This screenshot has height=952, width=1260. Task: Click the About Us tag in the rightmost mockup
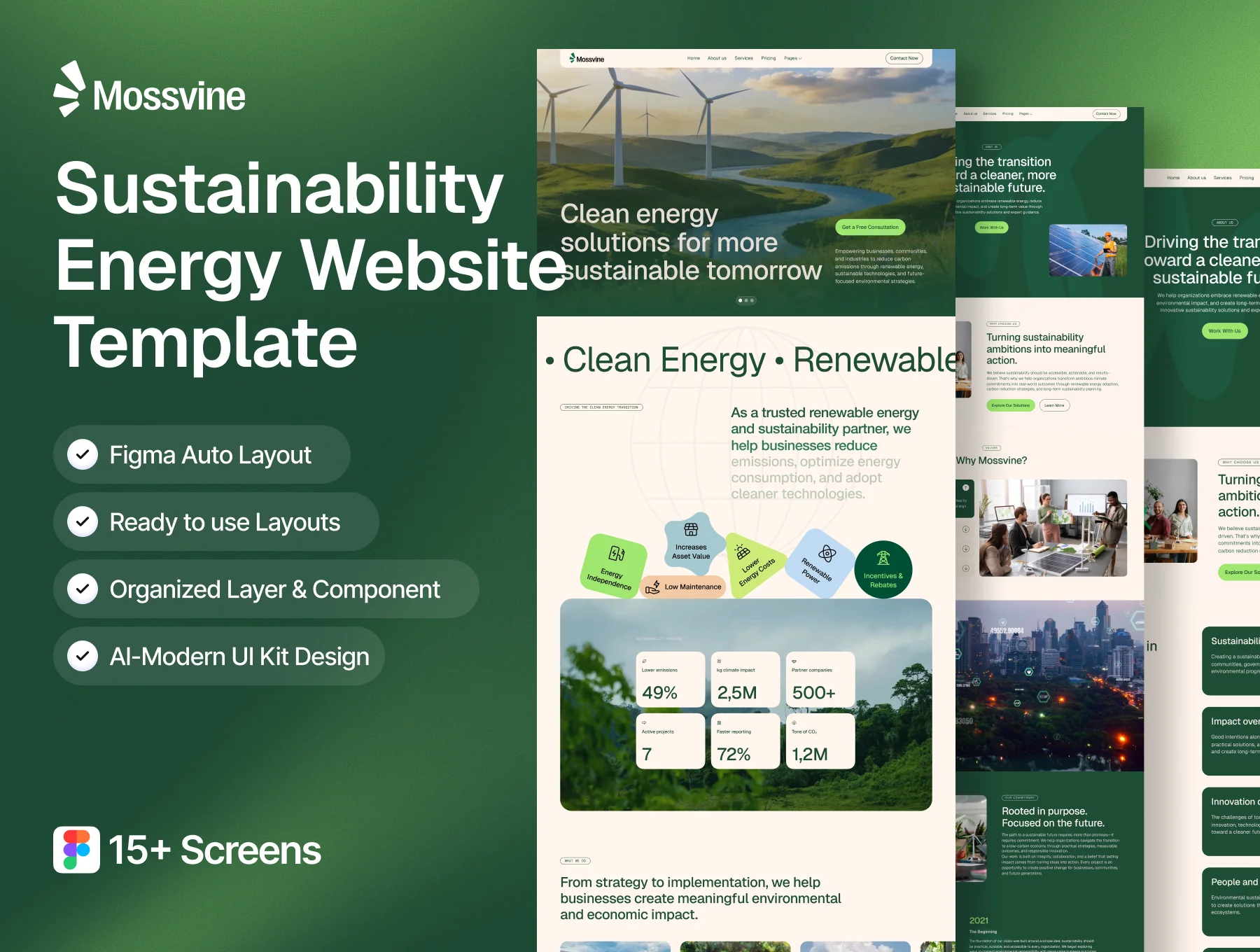pos(1225,223)
